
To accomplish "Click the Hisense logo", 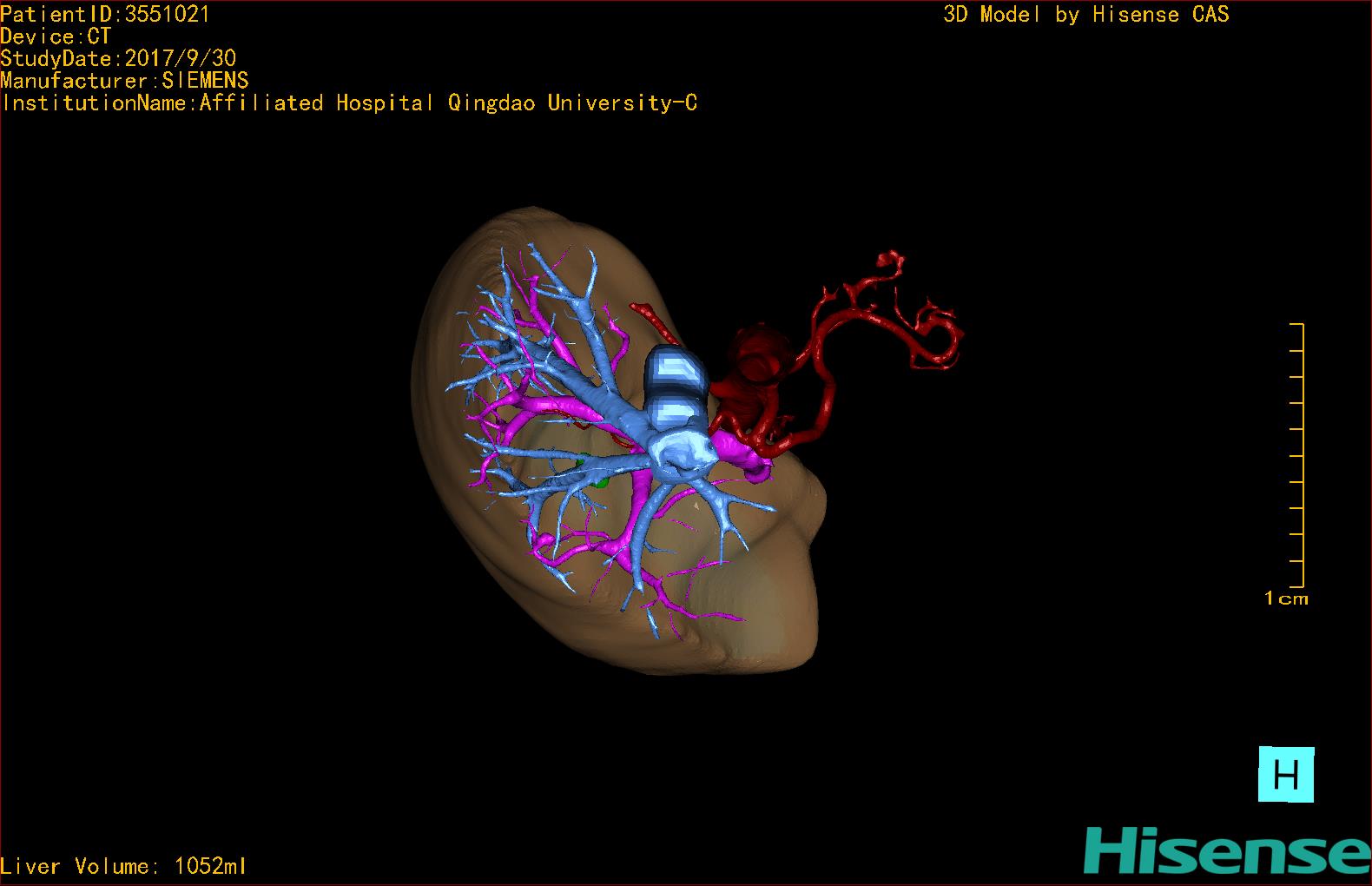I will click(x=1227, y=852).
